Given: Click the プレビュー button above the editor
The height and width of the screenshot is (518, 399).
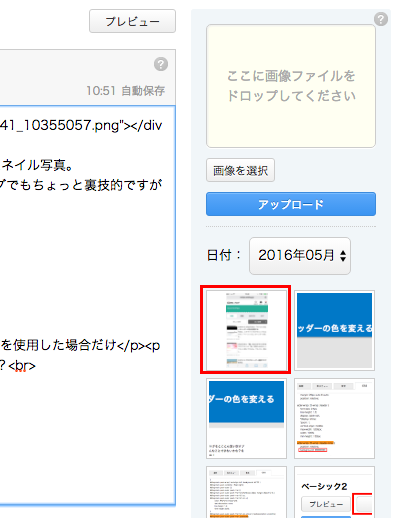Looking at the screenshot, I should point(132,21).
